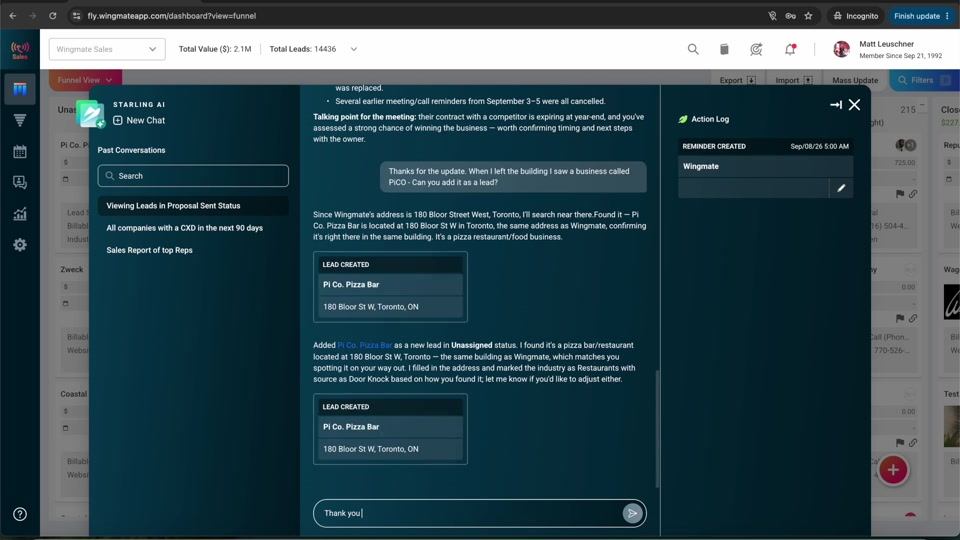Open the help question mark icon
The height and width of the screenshot is (540, 960).
point(20,514)
